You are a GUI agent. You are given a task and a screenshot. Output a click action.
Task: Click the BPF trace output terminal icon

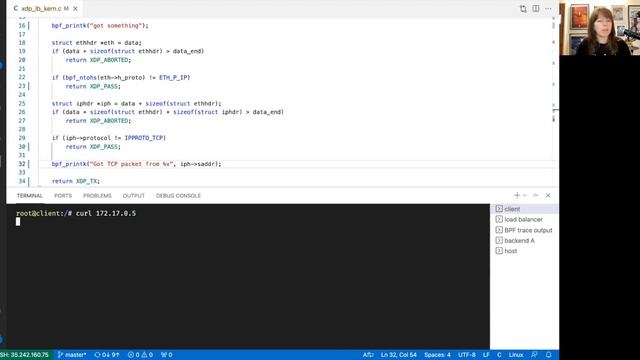499,230
